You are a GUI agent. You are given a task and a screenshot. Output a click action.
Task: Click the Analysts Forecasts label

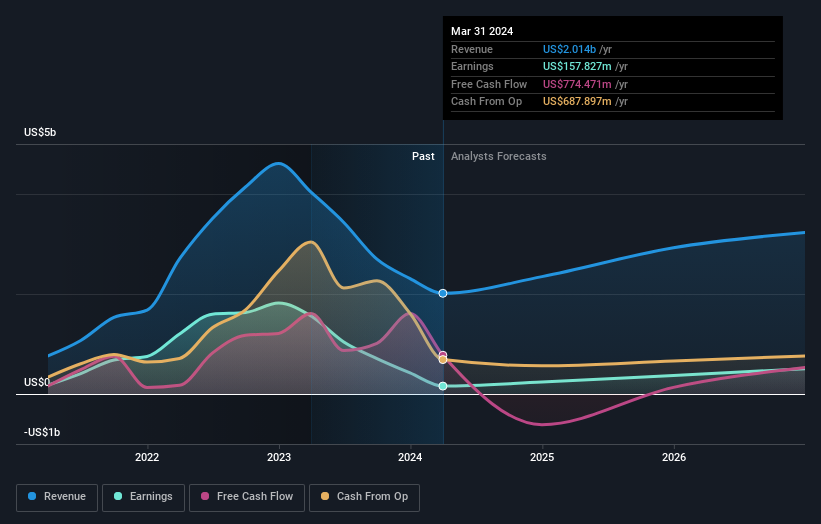(498, 156)
